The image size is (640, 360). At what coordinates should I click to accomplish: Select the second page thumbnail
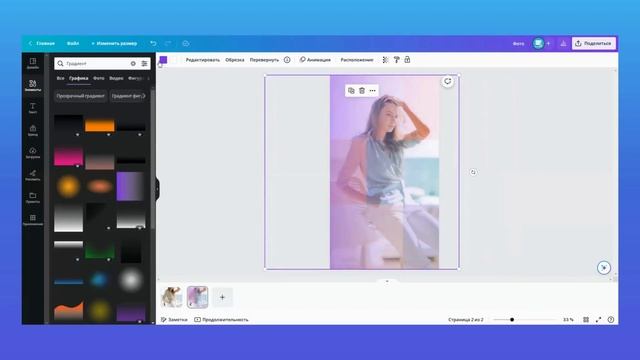click(x=198, y=297)
